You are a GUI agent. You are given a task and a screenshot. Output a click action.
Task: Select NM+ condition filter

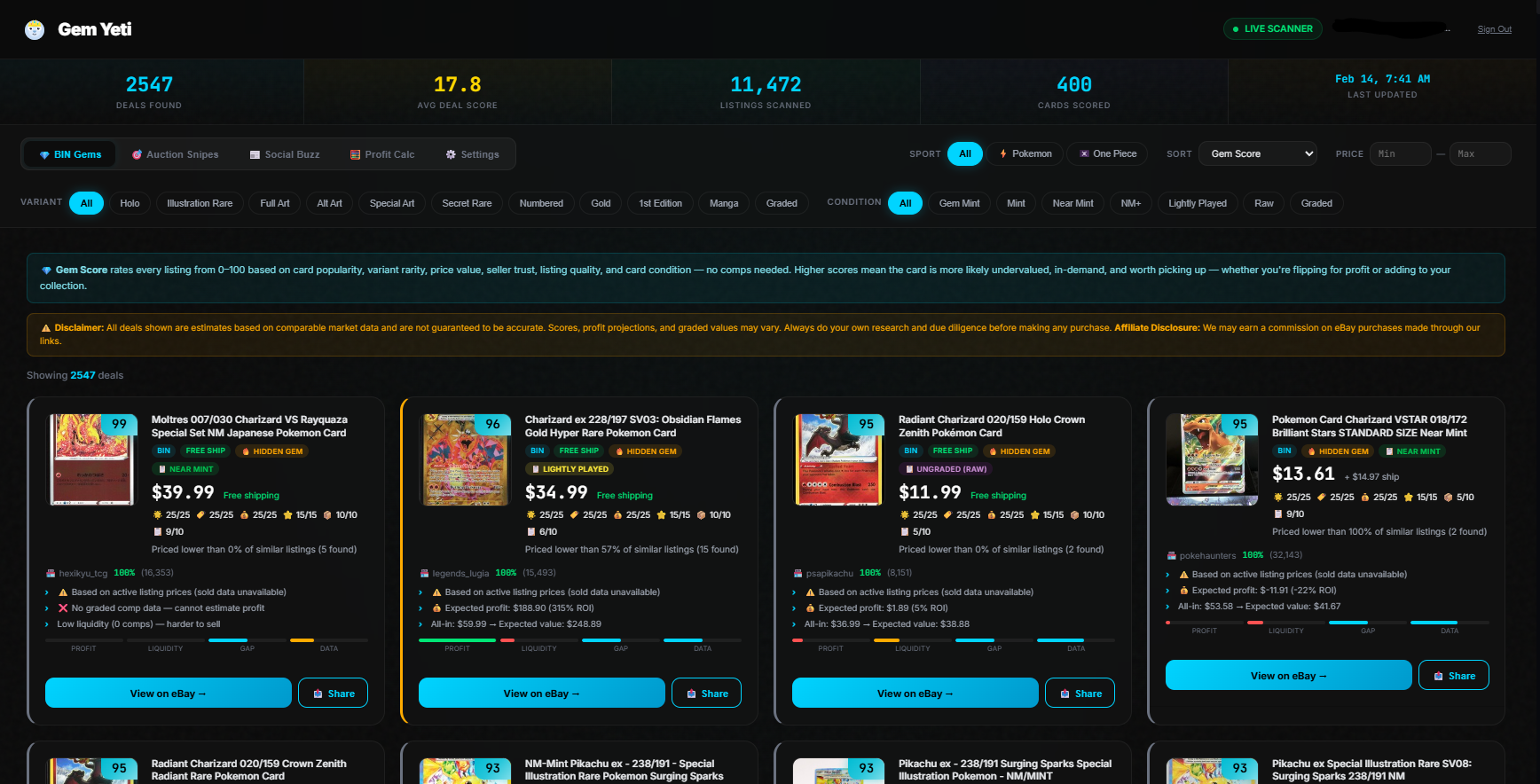[x=1130, y=203]
